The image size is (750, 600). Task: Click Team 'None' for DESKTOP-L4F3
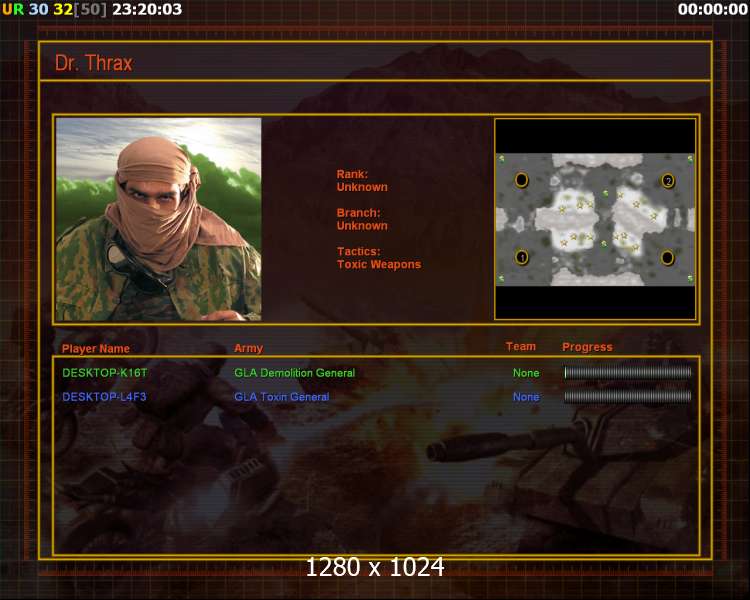coord(526,397)
